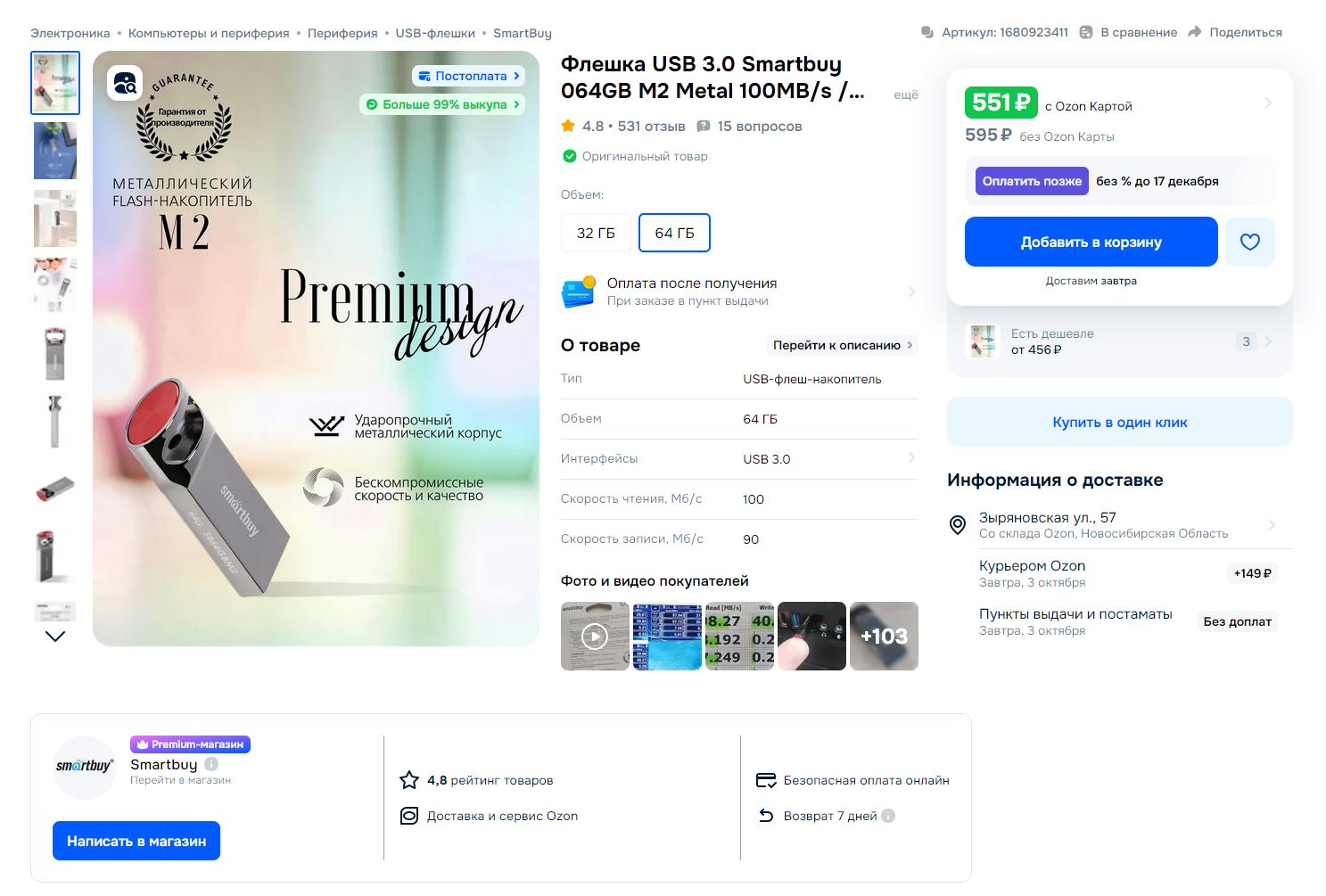
Task: Expand product title with 'ещё'
Action: 906,95
